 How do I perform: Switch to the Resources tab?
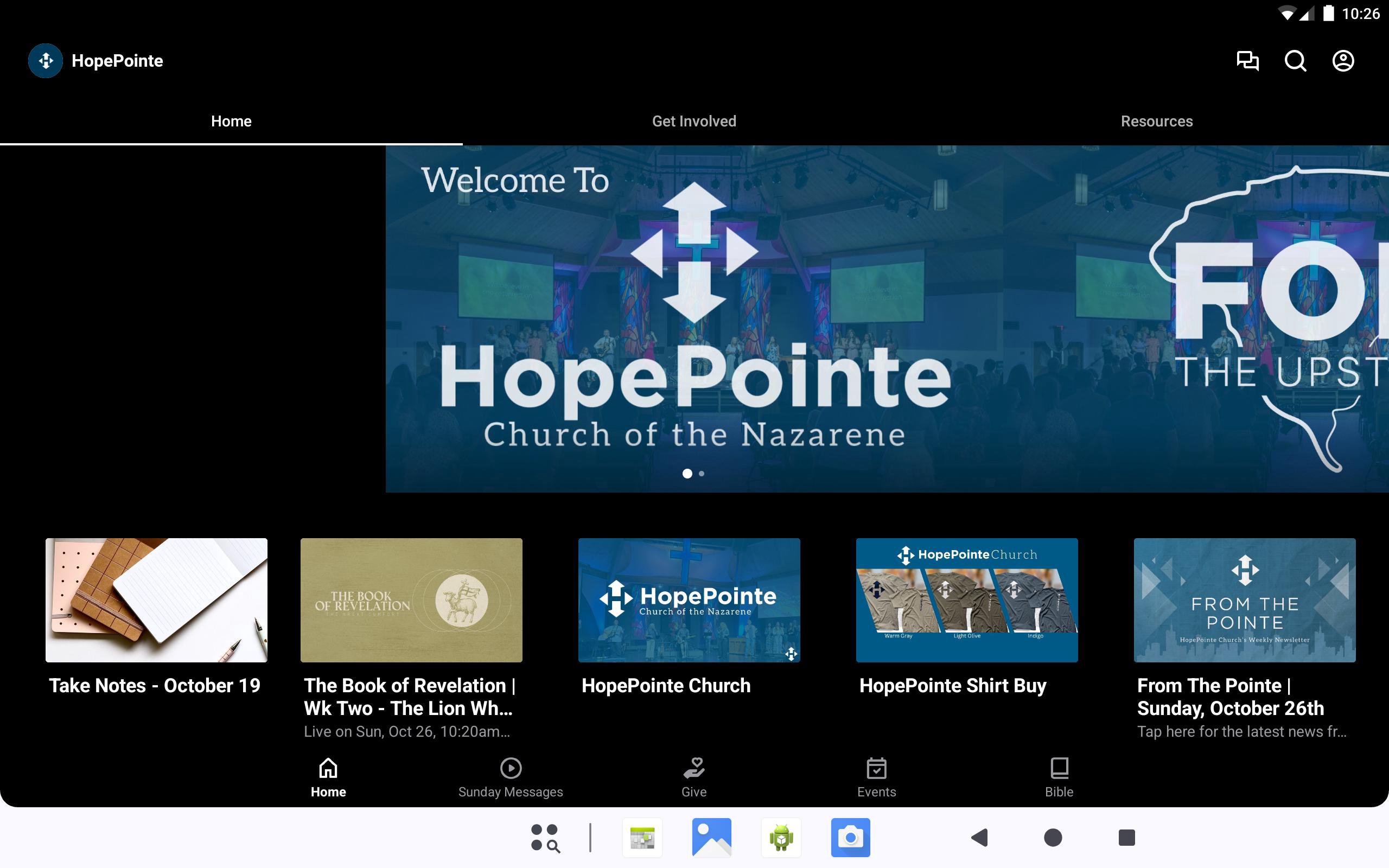point(1157,121)
